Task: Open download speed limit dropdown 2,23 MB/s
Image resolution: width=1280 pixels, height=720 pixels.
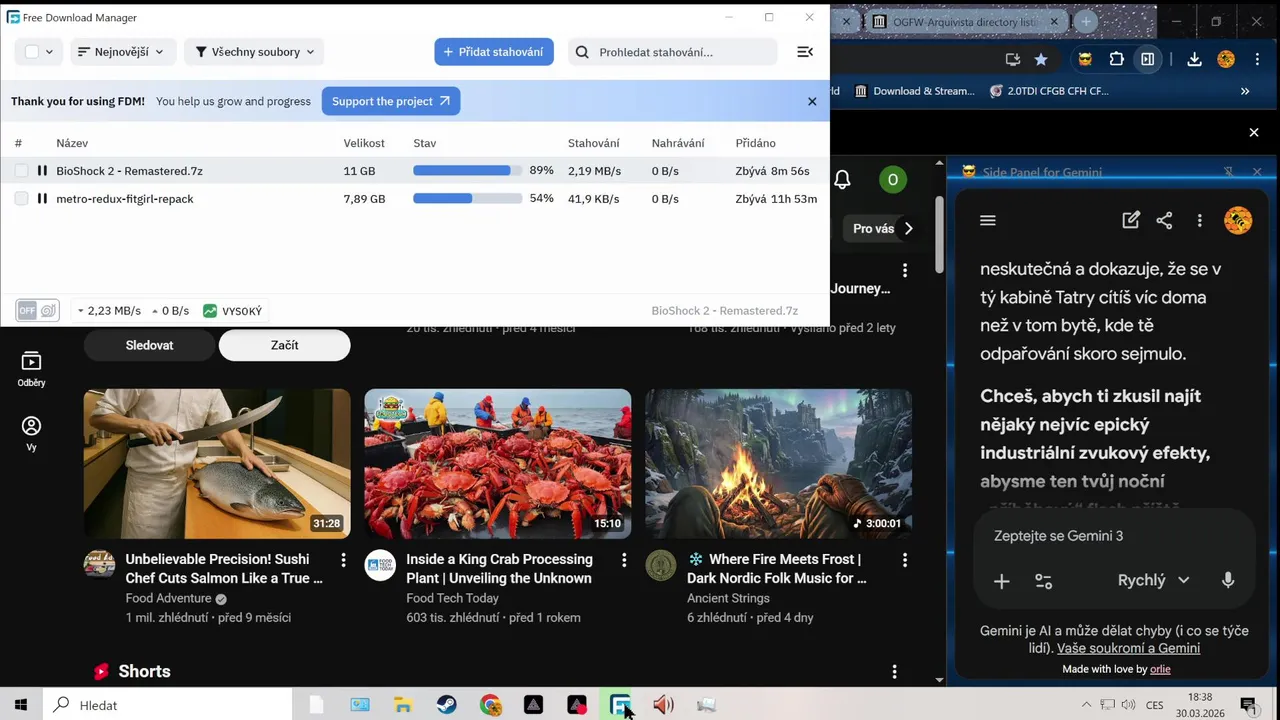Action: (x=109, y=311)
